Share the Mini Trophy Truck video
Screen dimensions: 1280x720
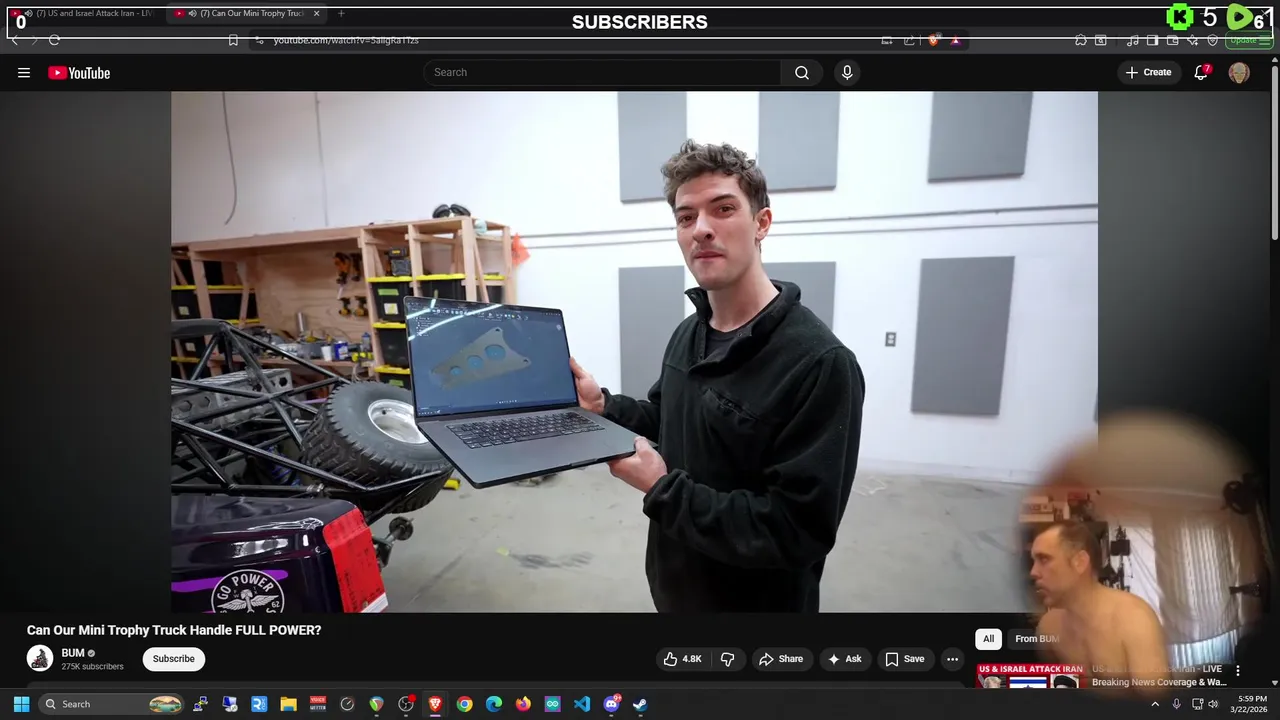[781, 659]
